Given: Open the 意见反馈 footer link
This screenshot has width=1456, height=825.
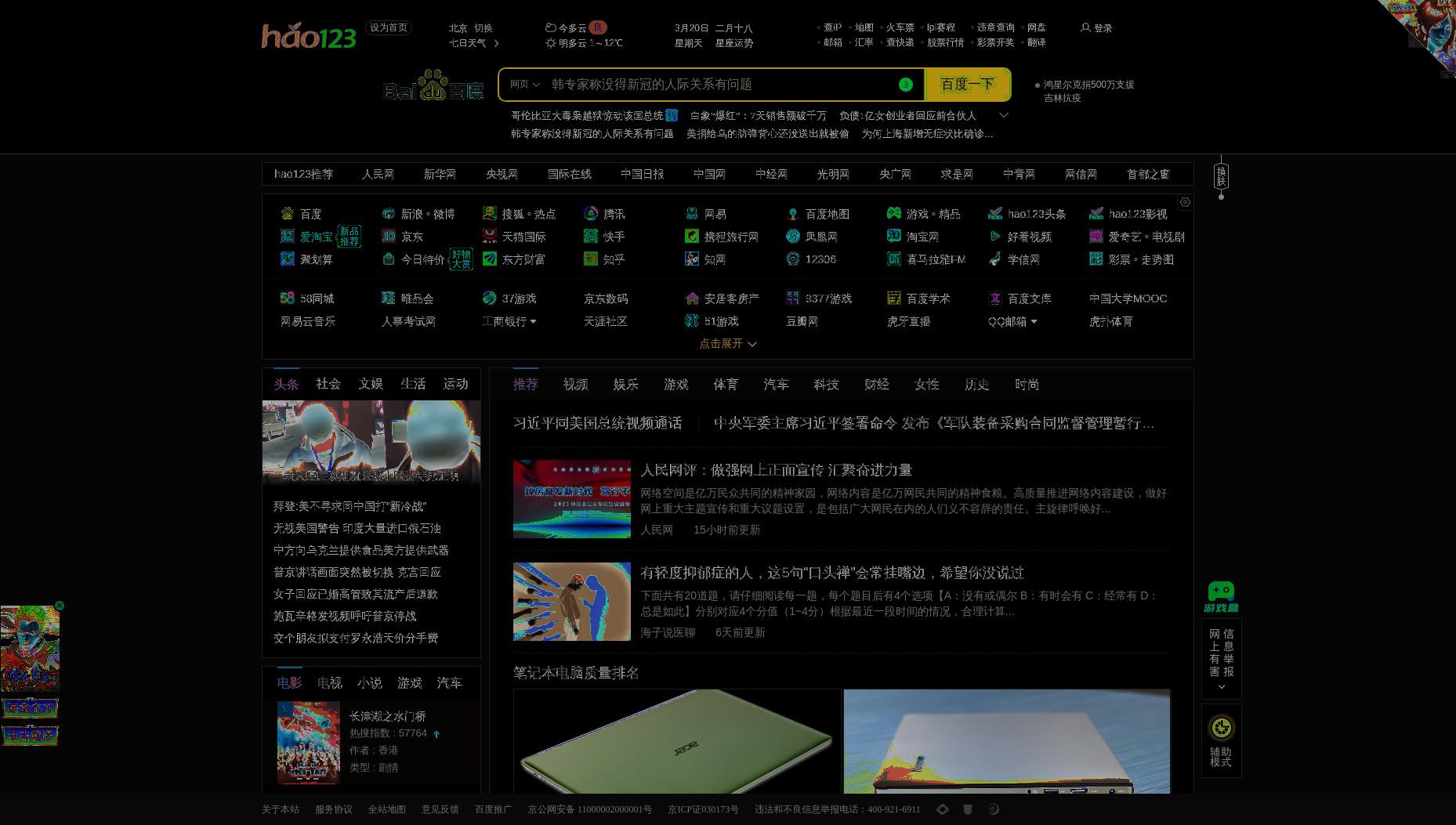Looking at the screenshot, I should (440, 809).
